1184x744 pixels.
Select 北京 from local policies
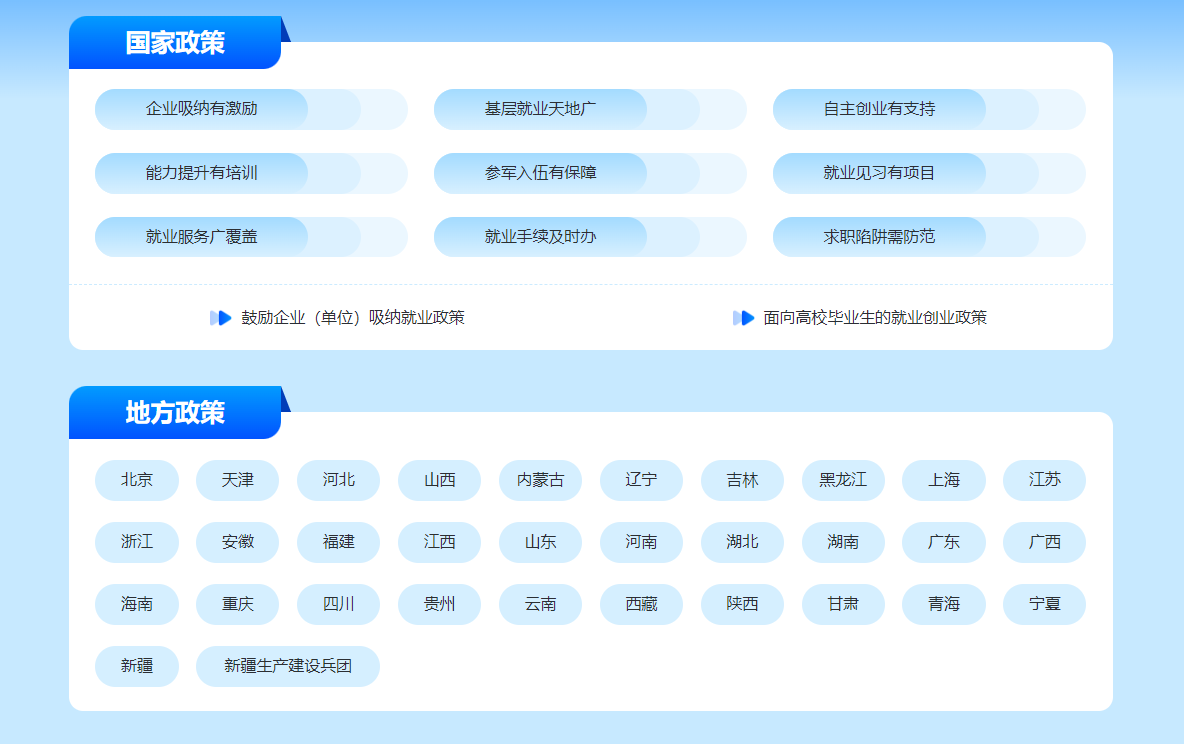pyautogui.click(x=137, y=480)
